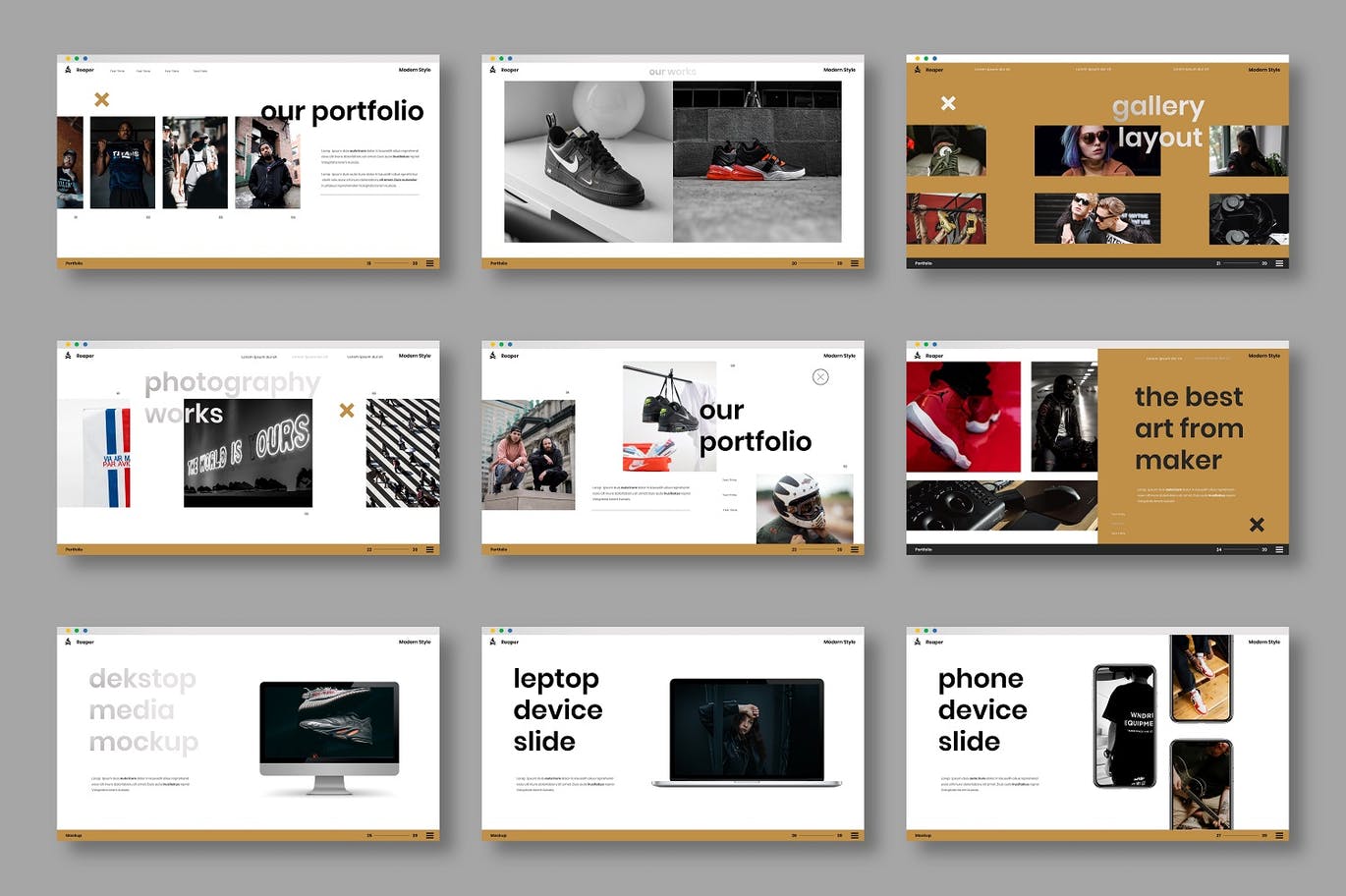1346x896 pixels.
Task: Click the gold X icon on first portfolio slide
Action: (101, 99)
